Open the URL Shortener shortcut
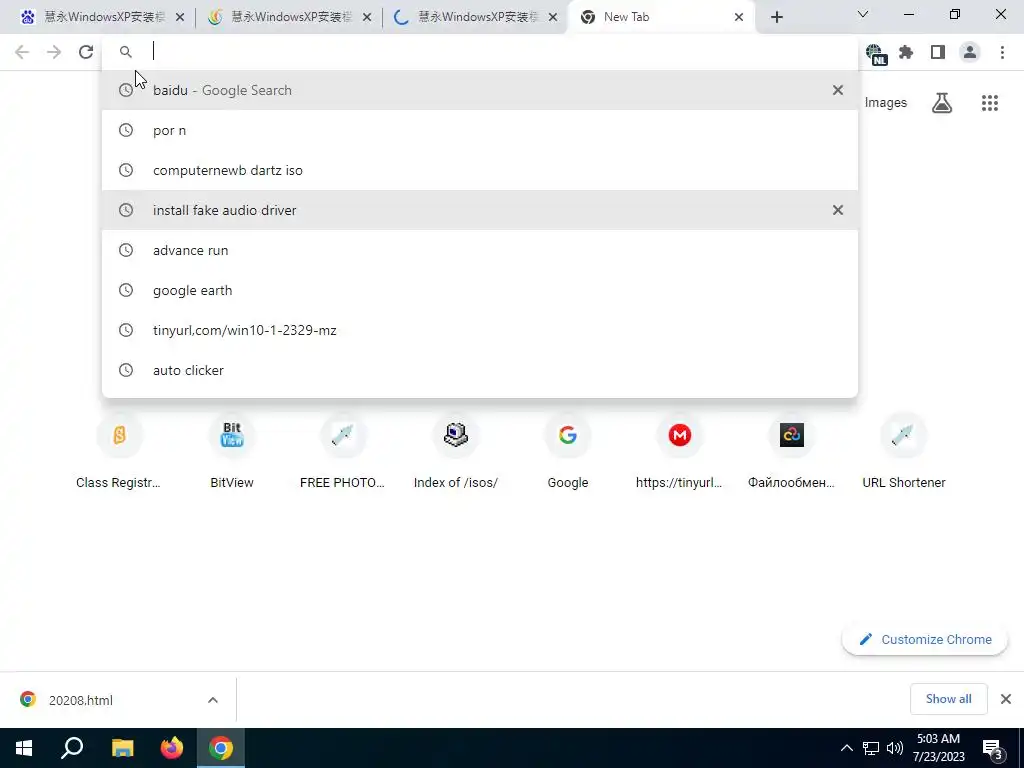Image resolution: width=1024 pixels, height=768 pixels. pos(904,451)
